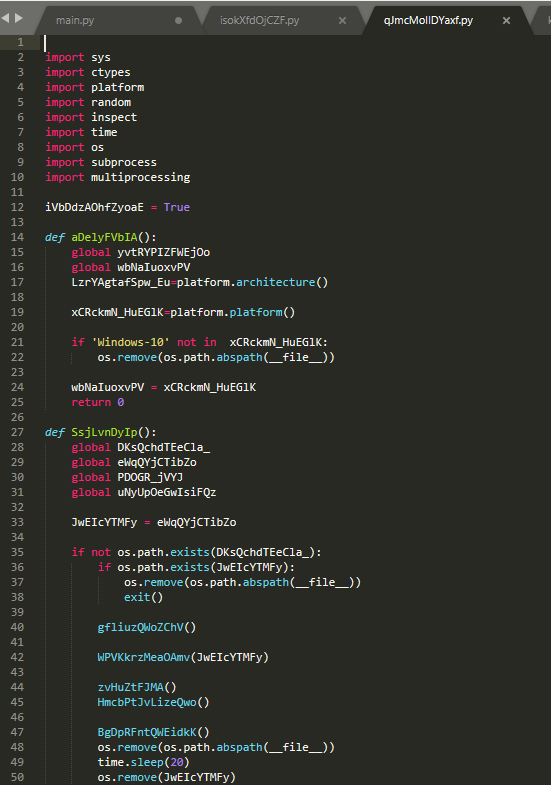Viewport: 551px width, 785px height.
Task: Click line number 27 in gutter
Action: [17, 432]
